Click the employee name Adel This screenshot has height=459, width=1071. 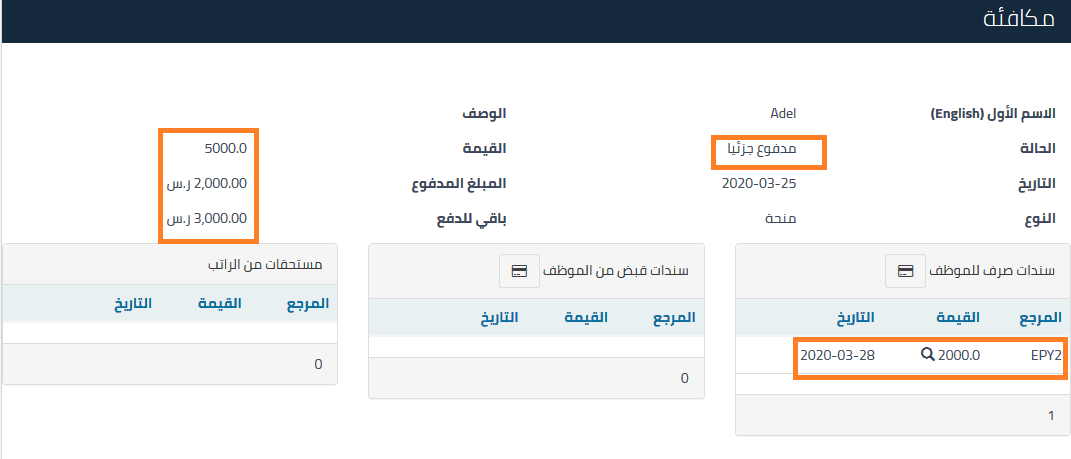[783, 114]
